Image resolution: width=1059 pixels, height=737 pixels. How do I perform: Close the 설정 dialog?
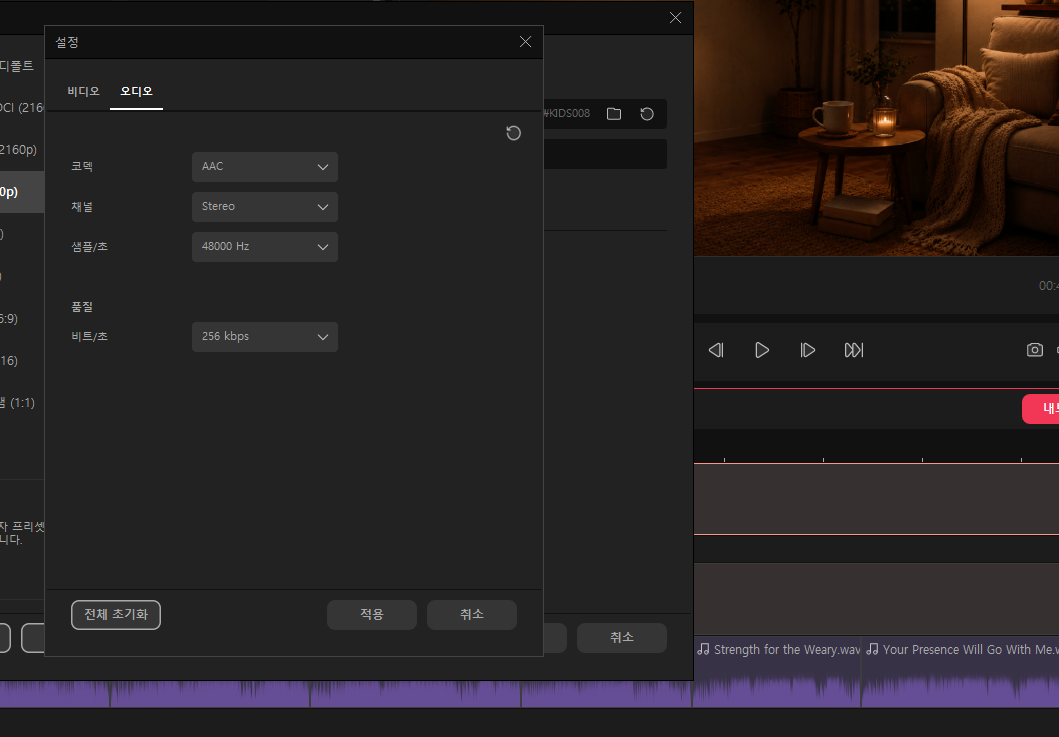pyautogui.click(x=525, y=42)
